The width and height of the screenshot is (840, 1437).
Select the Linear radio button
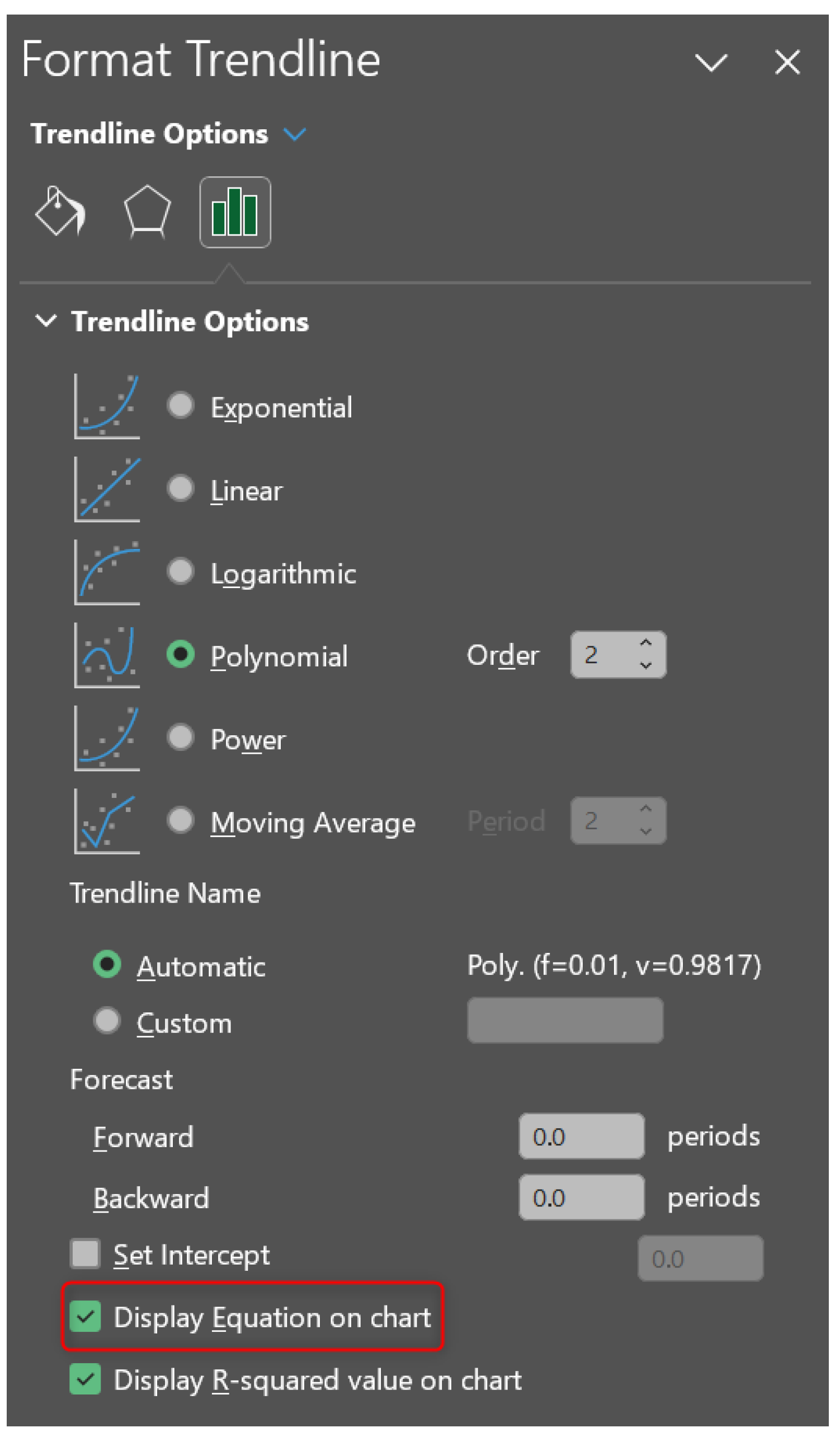(x=181, y=489)
